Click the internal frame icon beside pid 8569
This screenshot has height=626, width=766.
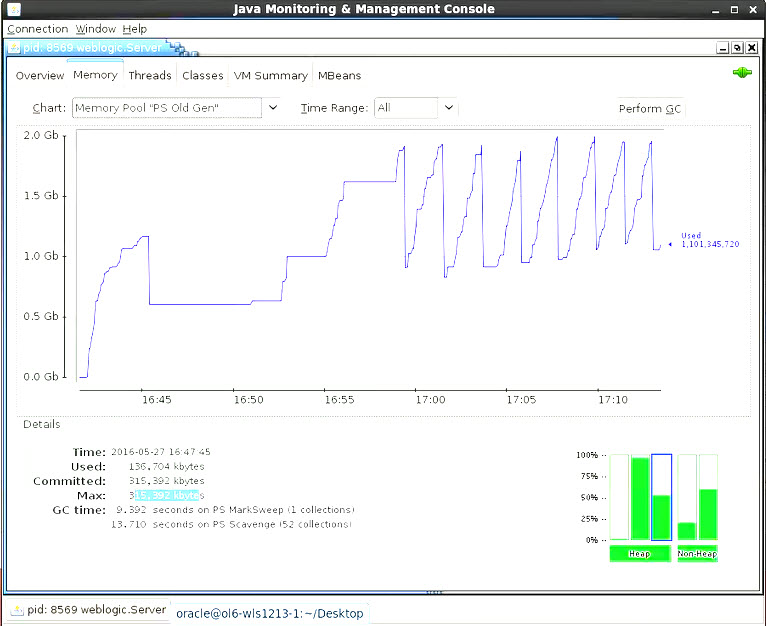[x=15, y=48]
